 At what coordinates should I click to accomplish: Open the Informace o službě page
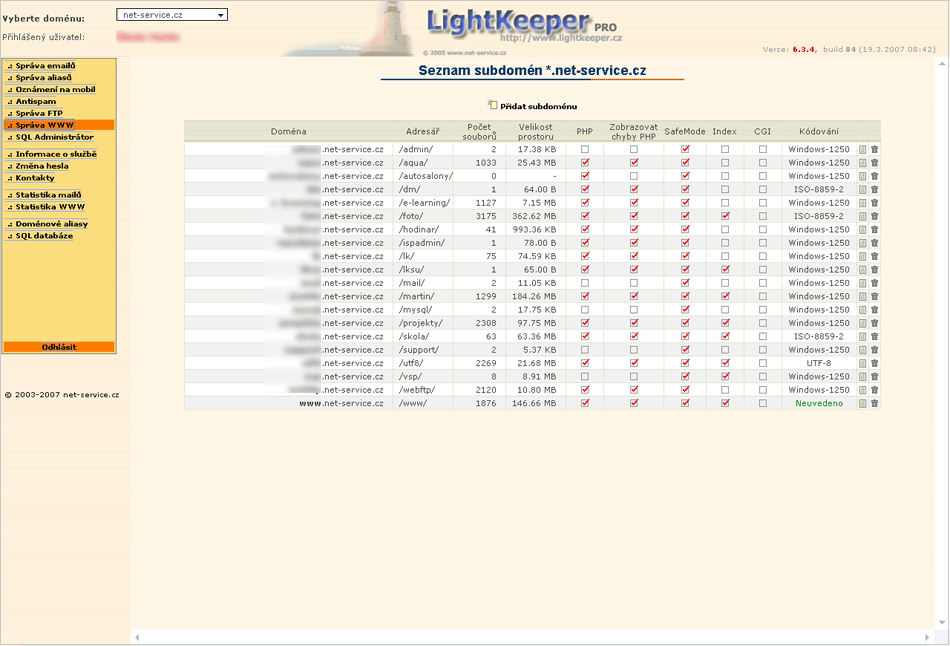coord(56,154)
